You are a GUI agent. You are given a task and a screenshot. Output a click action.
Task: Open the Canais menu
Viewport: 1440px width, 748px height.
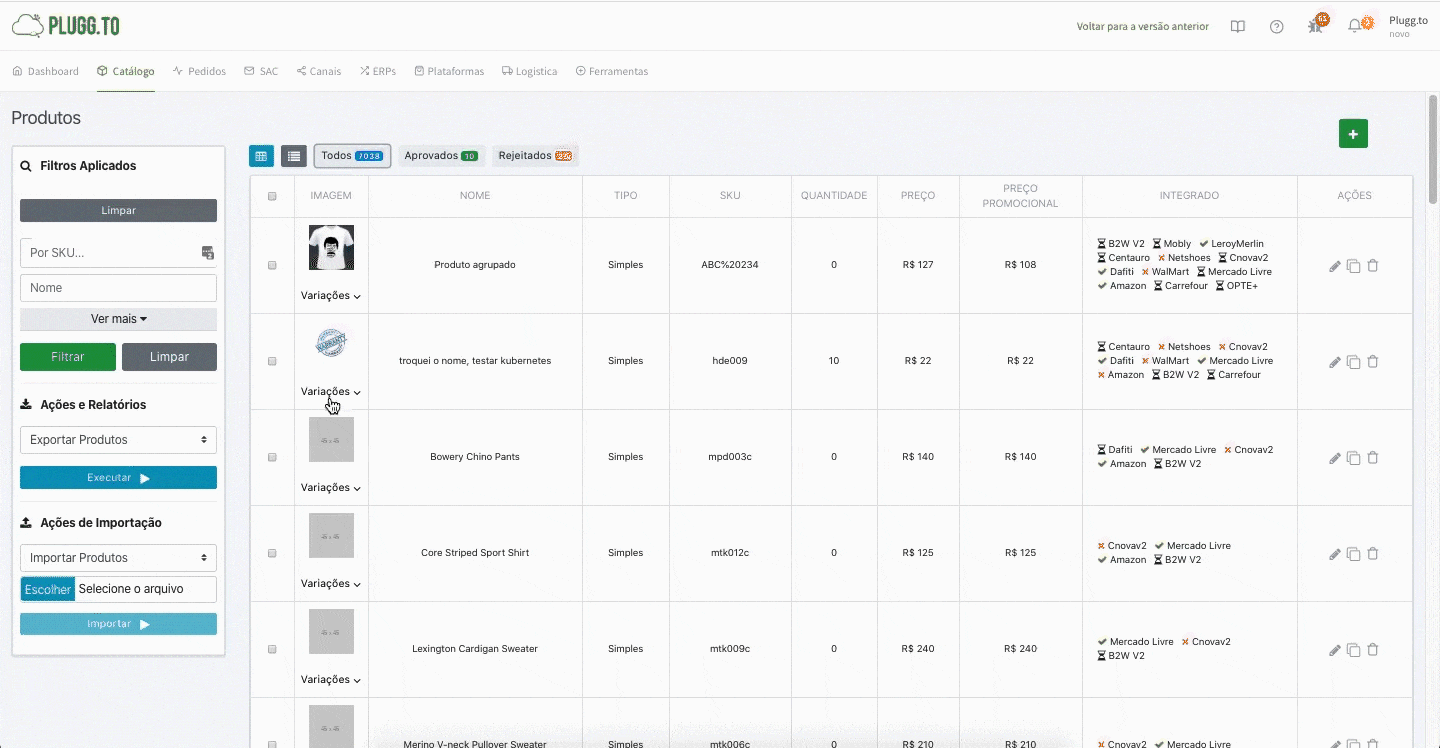point(319,72)
